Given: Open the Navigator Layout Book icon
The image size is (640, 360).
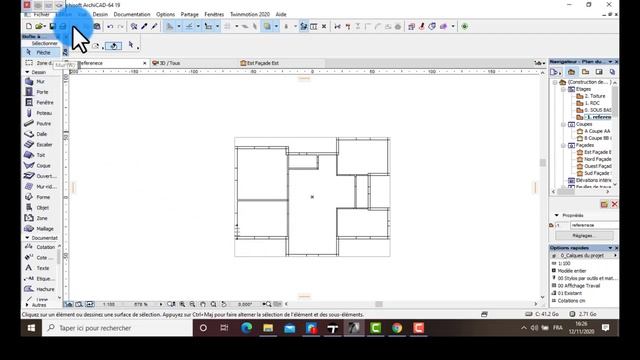Looking at the screenshot, I should (599, 72).
